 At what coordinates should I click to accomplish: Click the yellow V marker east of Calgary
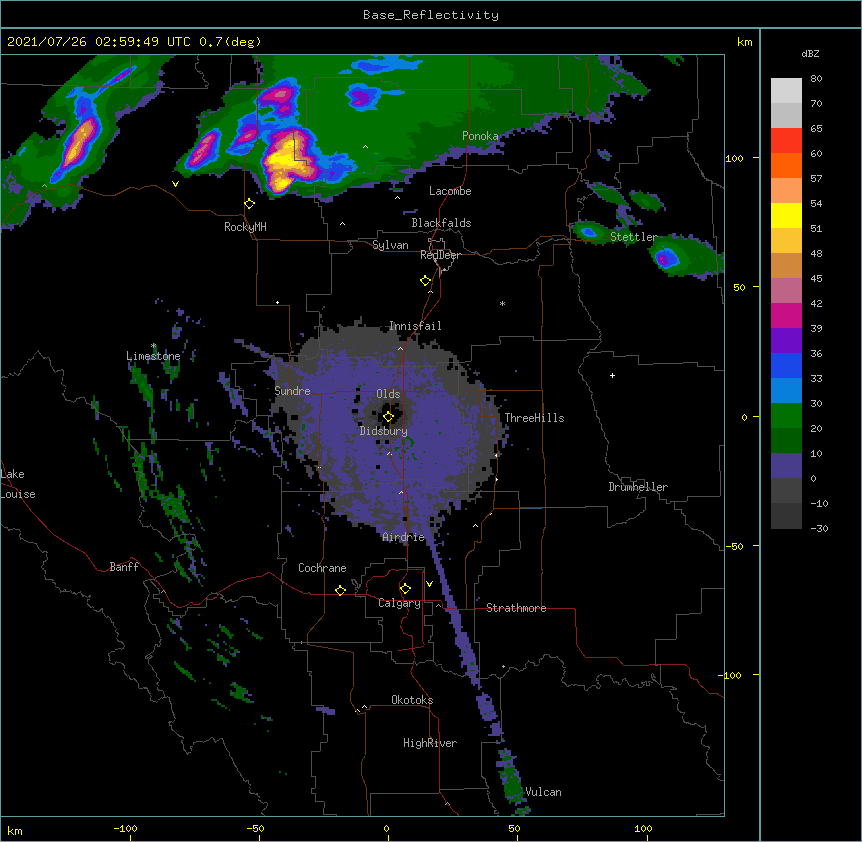pyautogui.click(x=429, y=584)
